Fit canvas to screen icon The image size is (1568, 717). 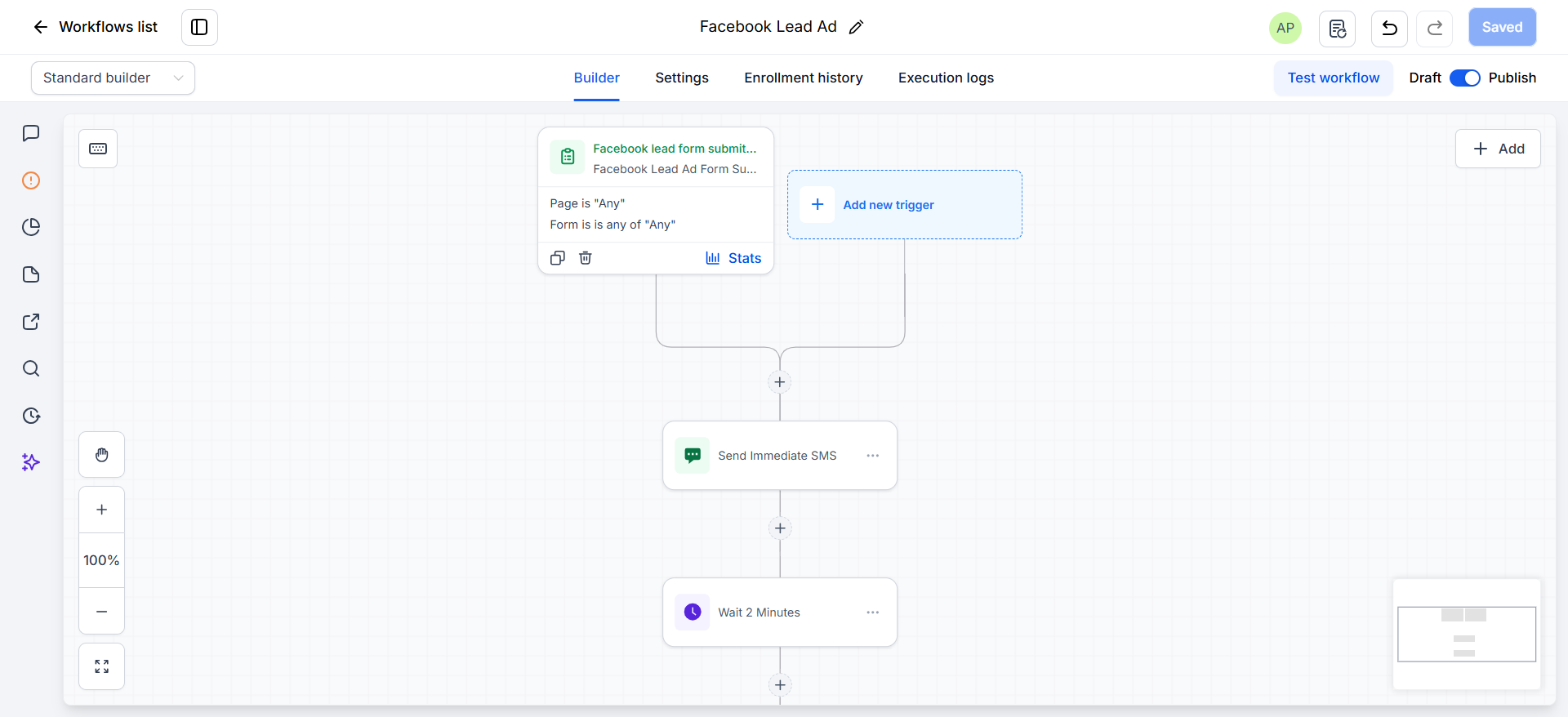[x=101, y=666]
